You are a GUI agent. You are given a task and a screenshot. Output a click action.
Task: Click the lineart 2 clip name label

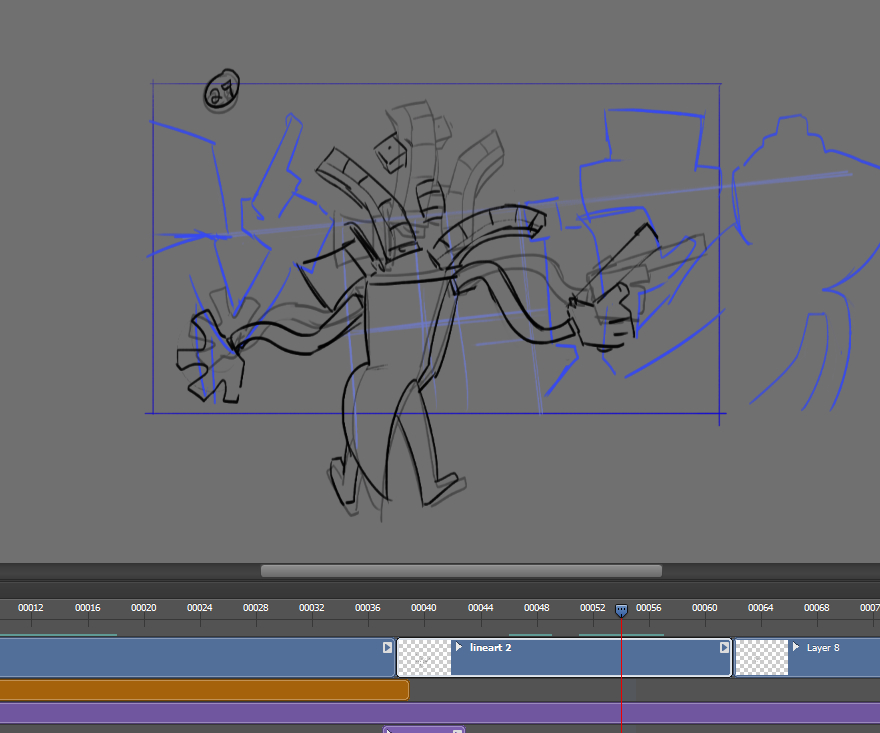tap(491, 648)
